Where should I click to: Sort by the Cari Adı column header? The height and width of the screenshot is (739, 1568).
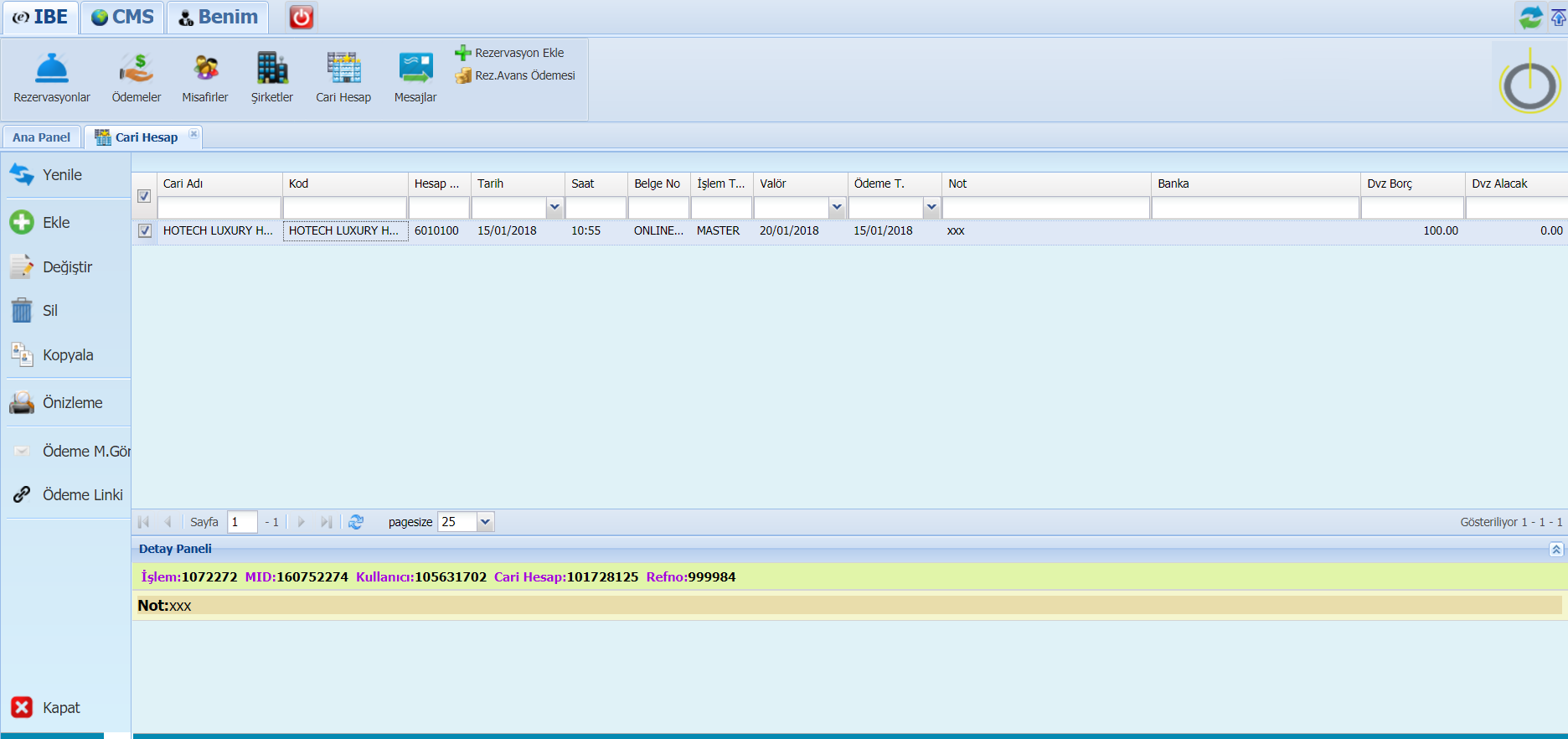point(219,183)
